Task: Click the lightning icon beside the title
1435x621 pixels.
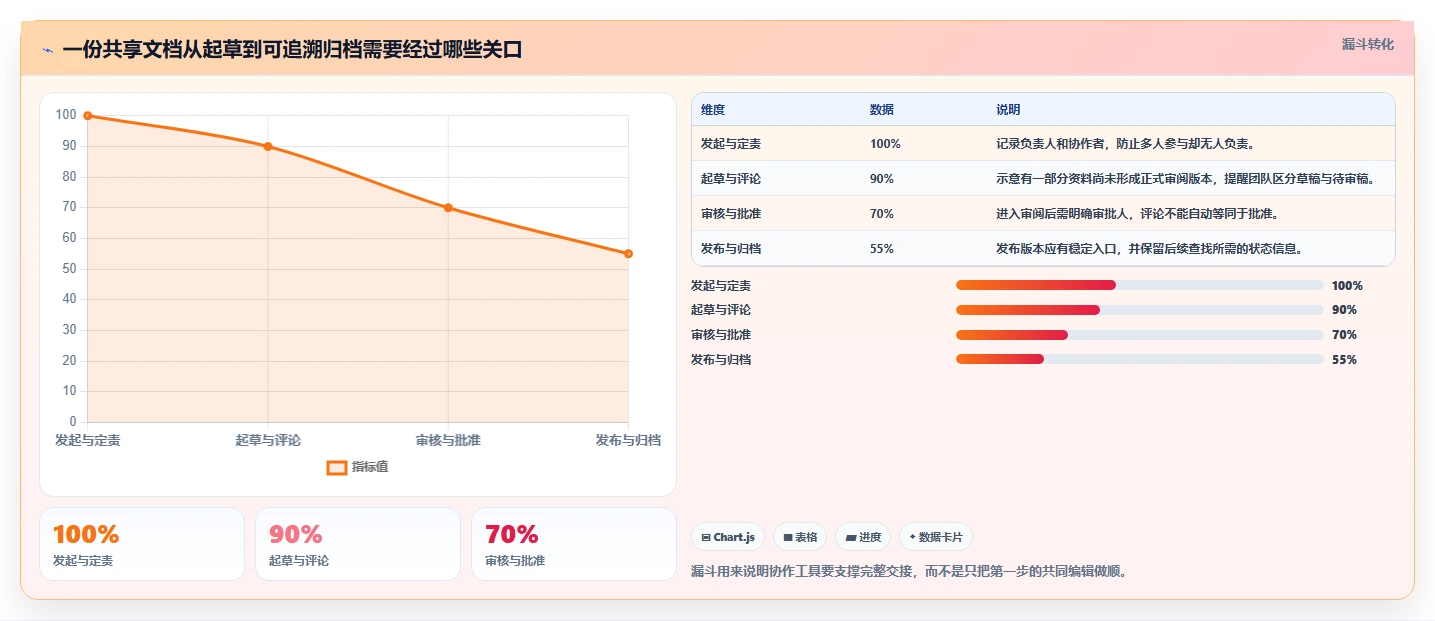Action: (47, 50)
